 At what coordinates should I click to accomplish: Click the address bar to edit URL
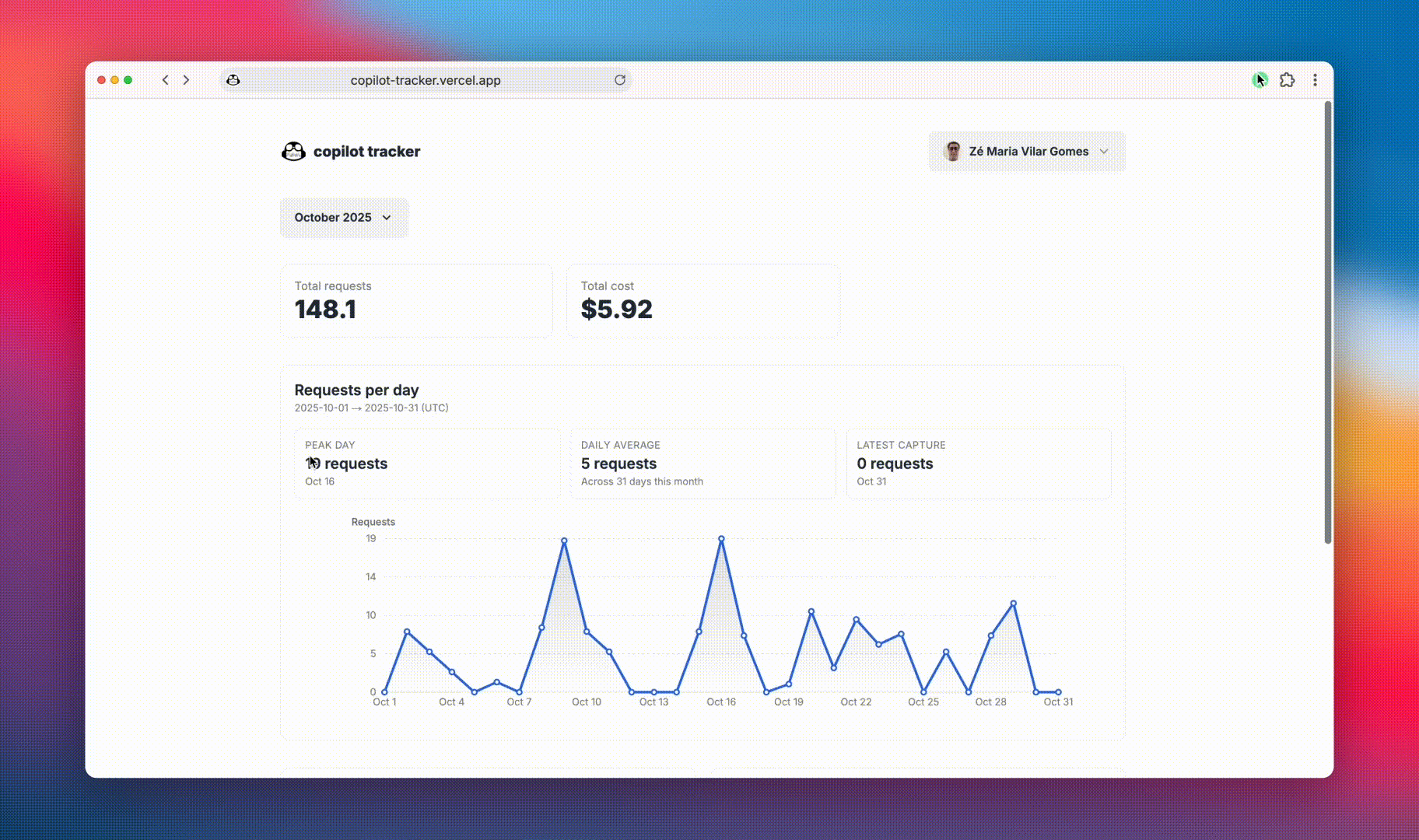tap(424, 79)
